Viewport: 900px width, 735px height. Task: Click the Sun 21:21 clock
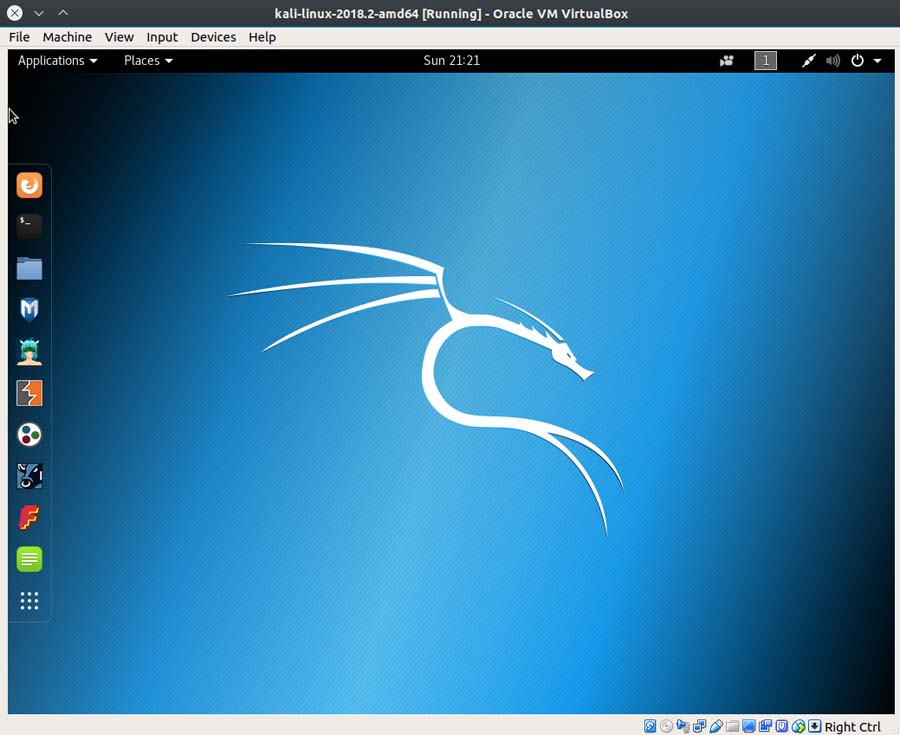pyautogui.click(x=451, y=61)
